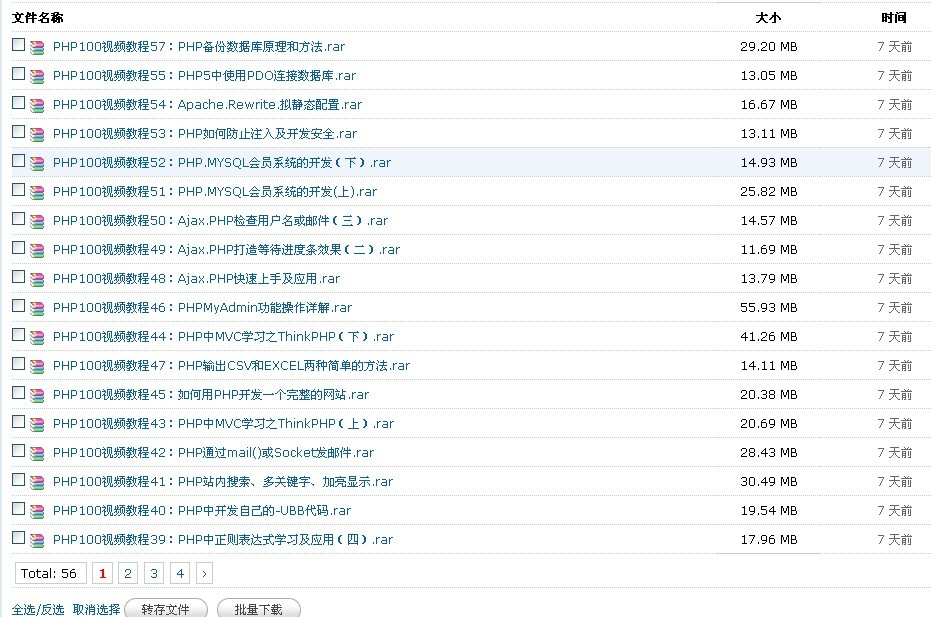Click the 29.20 MB size value
The image size is (931, 617).
(x=769, y=46)
